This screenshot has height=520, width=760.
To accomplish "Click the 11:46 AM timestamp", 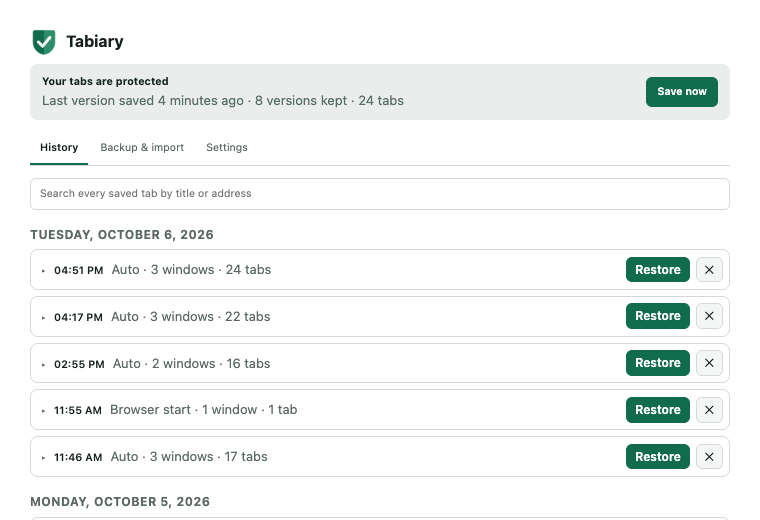I will tap(78, 457).
